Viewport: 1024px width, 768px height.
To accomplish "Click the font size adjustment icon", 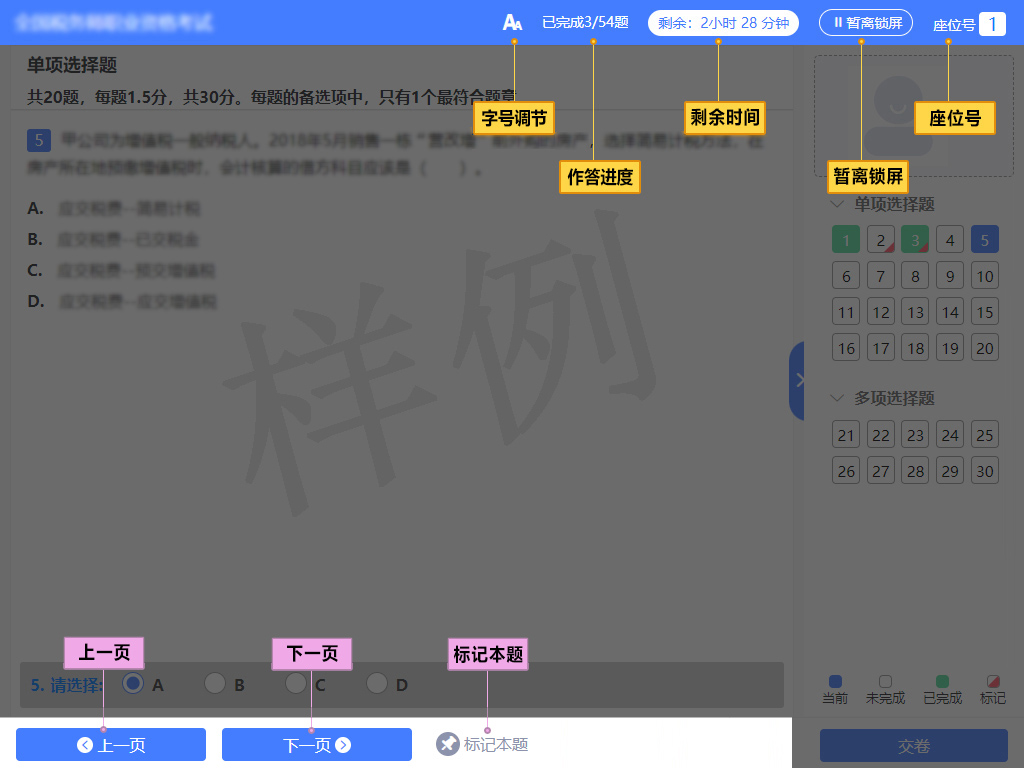I will tap(513, 22).
